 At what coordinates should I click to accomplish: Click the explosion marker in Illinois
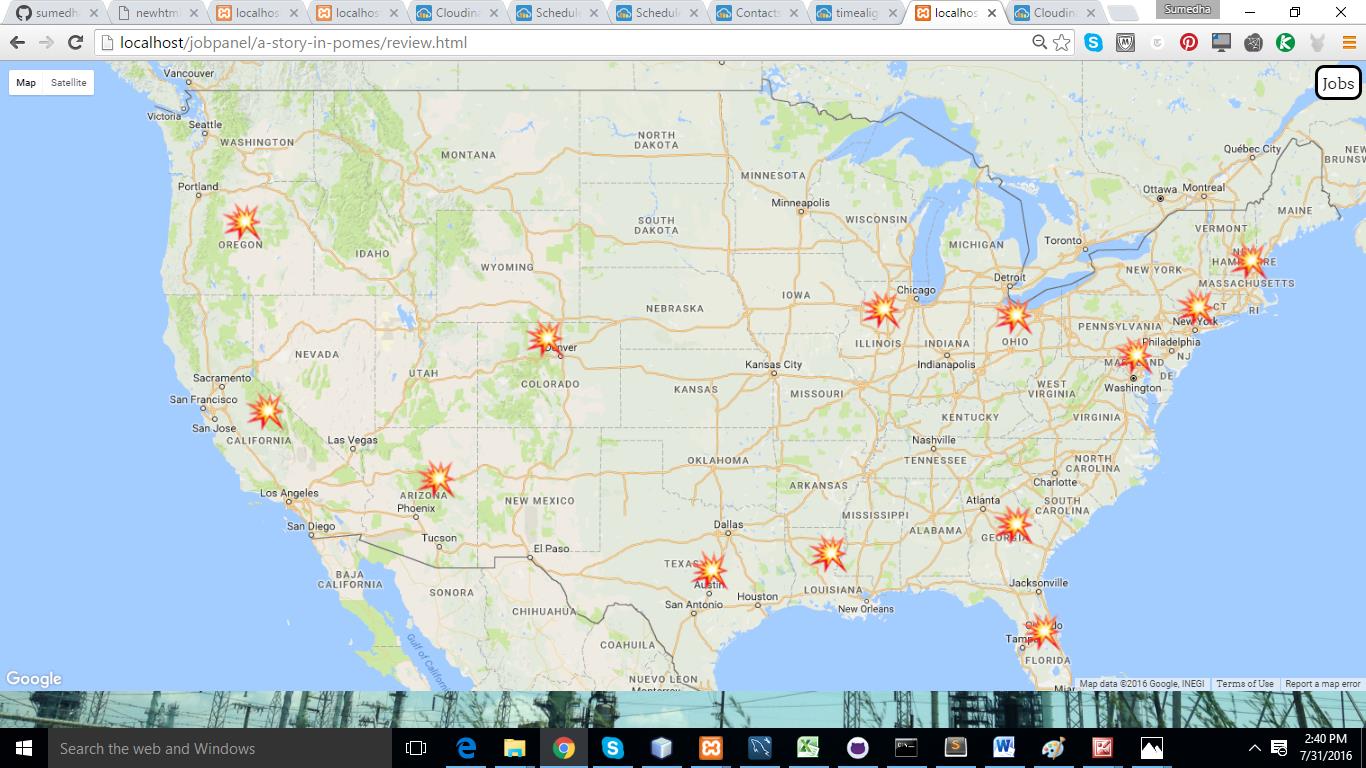tap(881, 309)
